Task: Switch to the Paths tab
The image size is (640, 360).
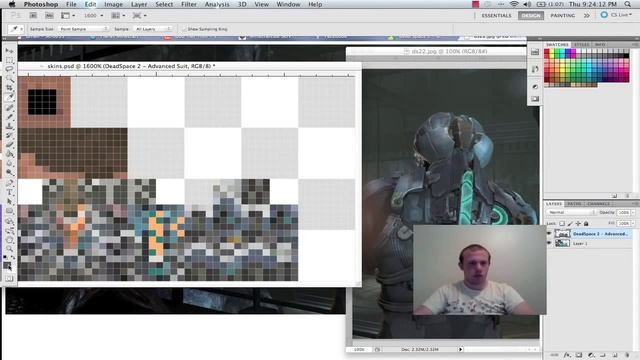Action: coord(574,204)
